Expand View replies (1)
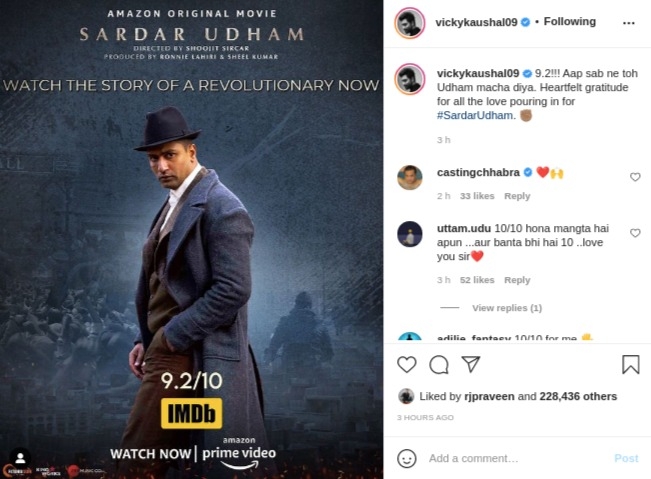651x479 pixels. 507,308
